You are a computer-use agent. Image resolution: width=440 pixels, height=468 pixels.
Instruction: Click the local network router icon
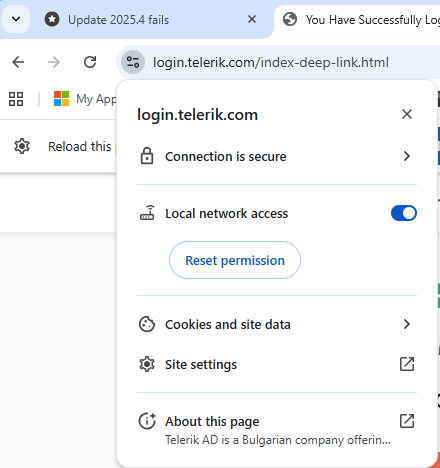(x=147, y=213)
